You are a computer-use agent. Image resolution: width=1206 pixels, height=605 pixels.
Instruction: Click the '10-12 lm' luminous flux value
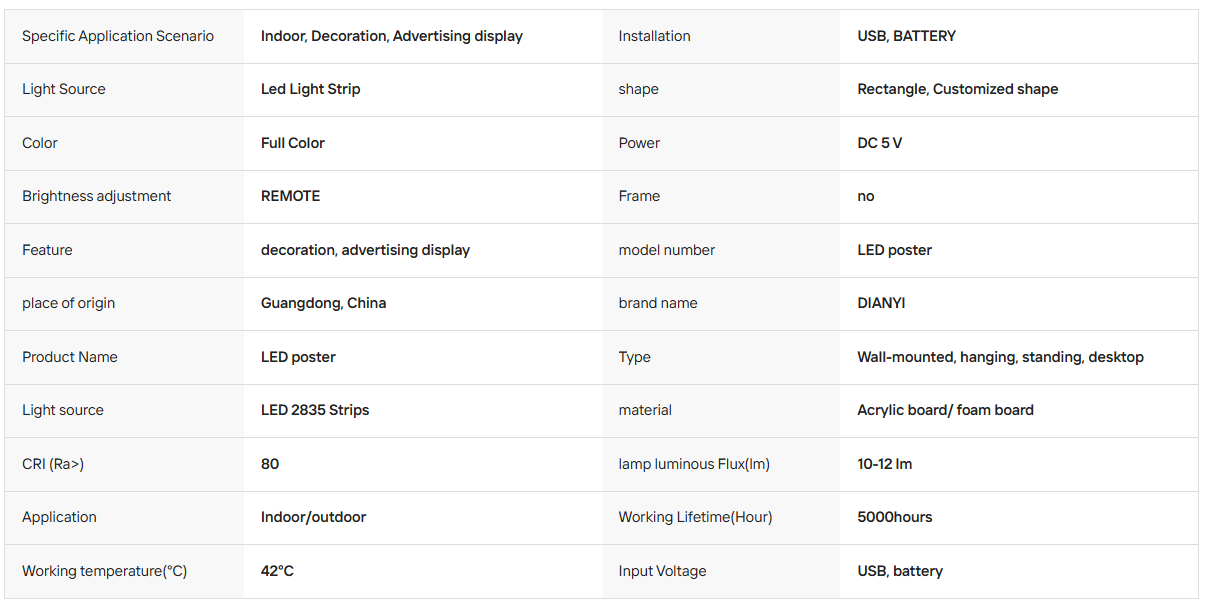point(885,464)
